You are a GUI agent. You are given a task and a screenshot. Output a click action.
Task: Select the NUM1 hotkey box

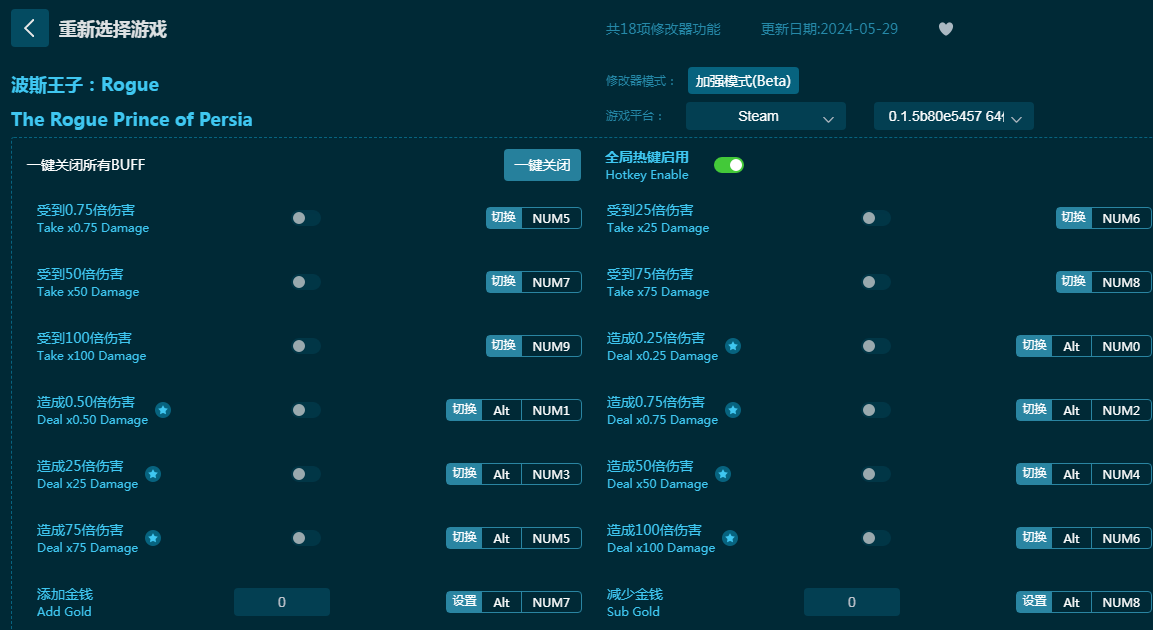tap(551, 410)
